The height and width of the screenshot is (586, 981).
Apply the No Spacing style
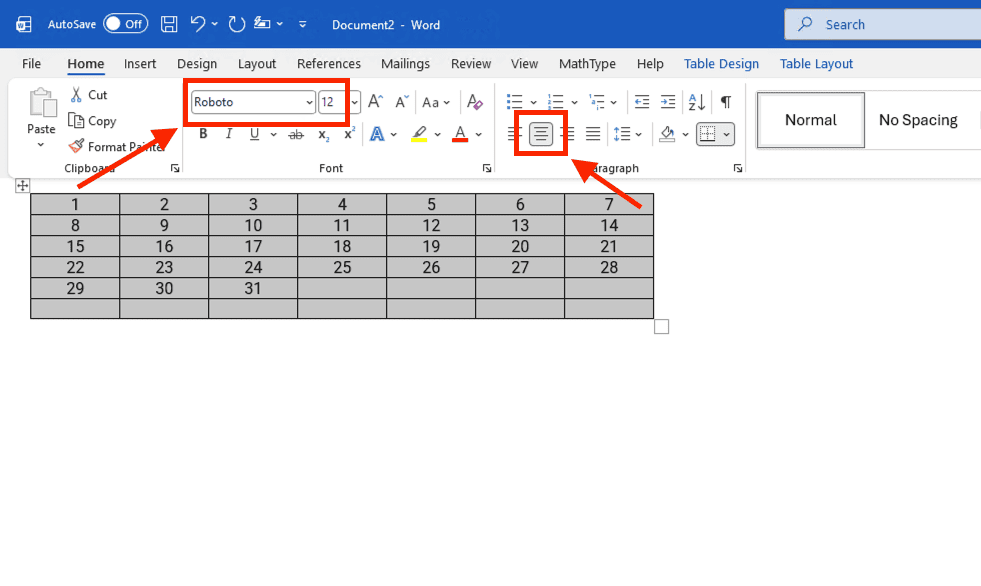point(918,120)
